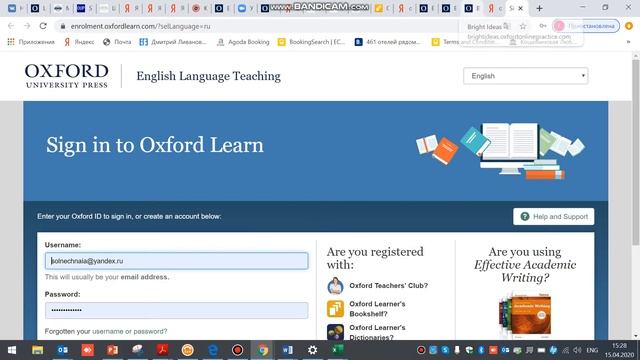
Task: Switch to the Zoom tab with the camera icon
Action: click(x=242, y=8)
